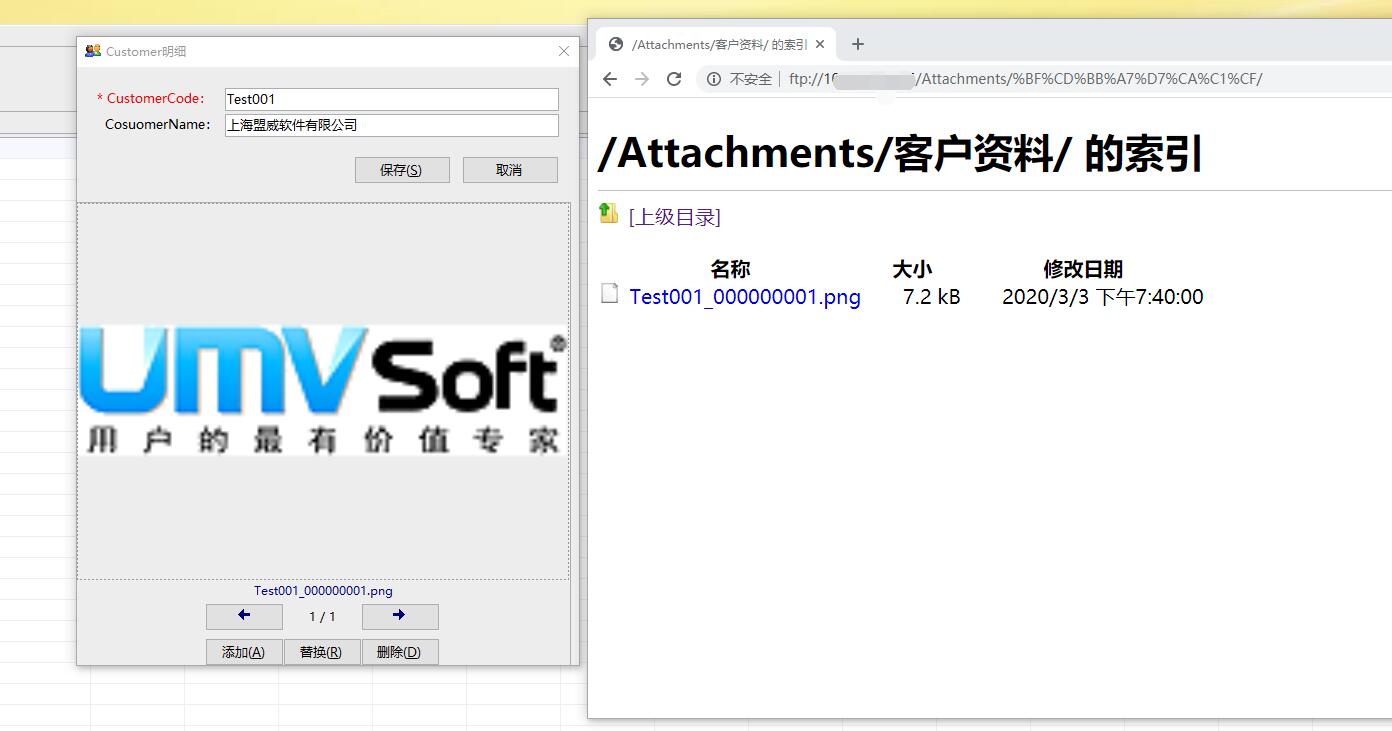Screen dimensions: 1392x731
Task: Click the file icon beside Test001_000000001.png
Action: coord(609,293)
